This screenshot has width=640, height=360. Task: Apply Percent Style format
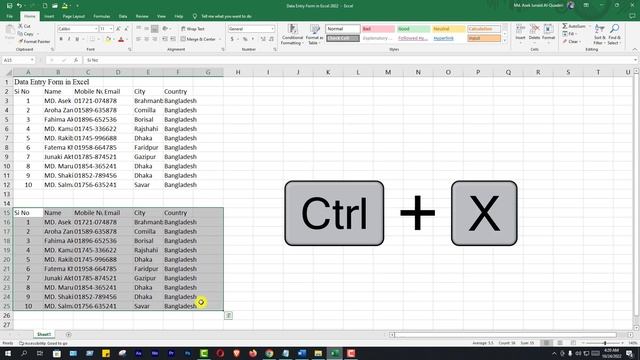pyautogui.click(x=245, y=39)
